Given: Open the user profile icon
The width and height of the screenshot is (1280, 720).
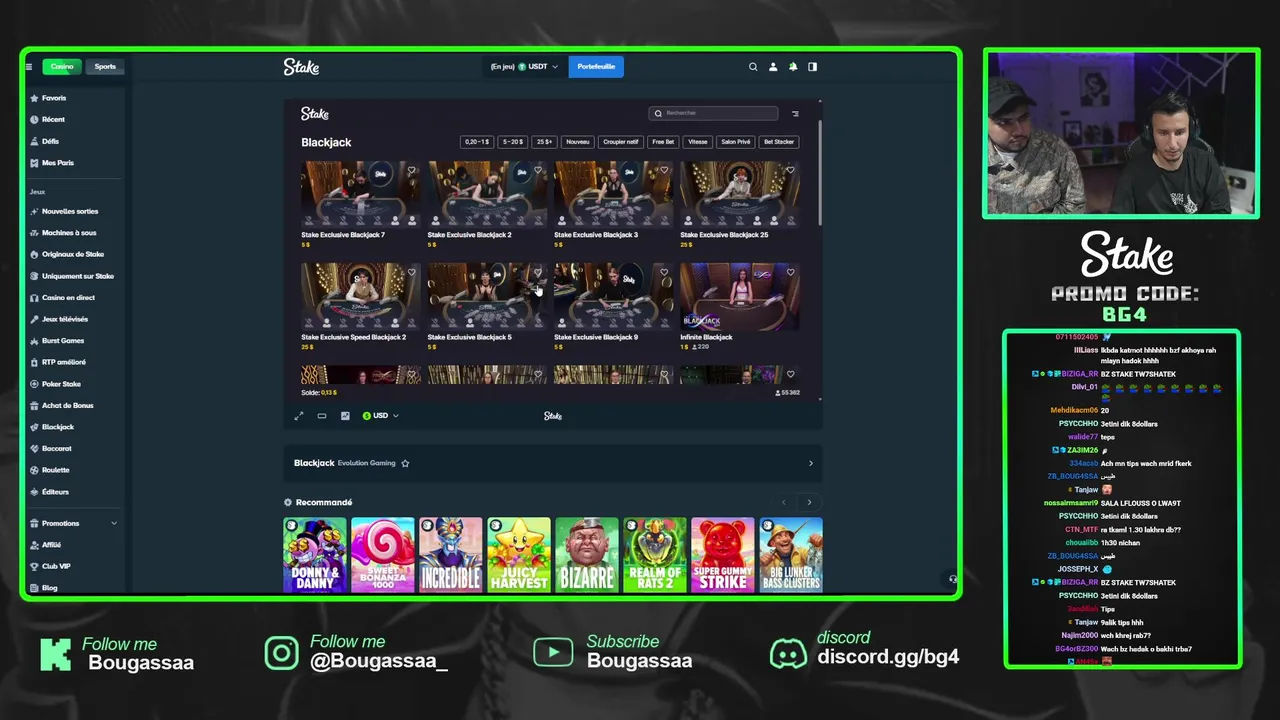Looking at the screenshot, I should (773, 67).
